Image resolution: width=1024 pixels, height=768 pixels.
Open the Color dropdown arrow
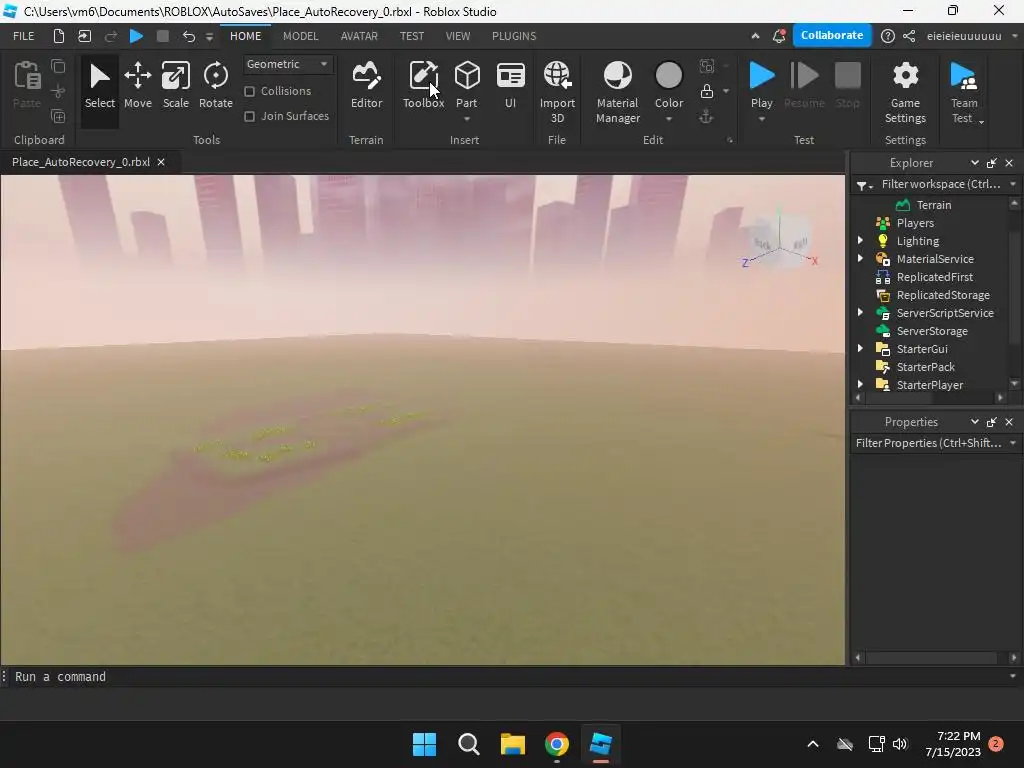point(669,119)
